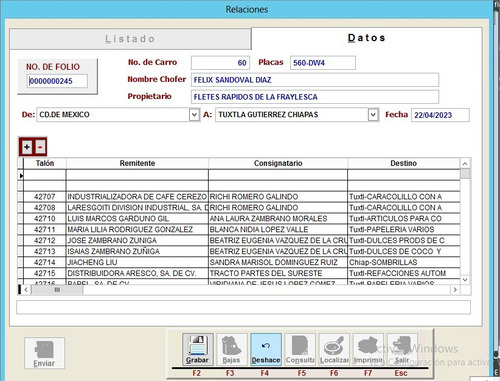This screenshot has width=500, height=381.
Task: Click the No. de Carro field
Action: coord(220,63)
